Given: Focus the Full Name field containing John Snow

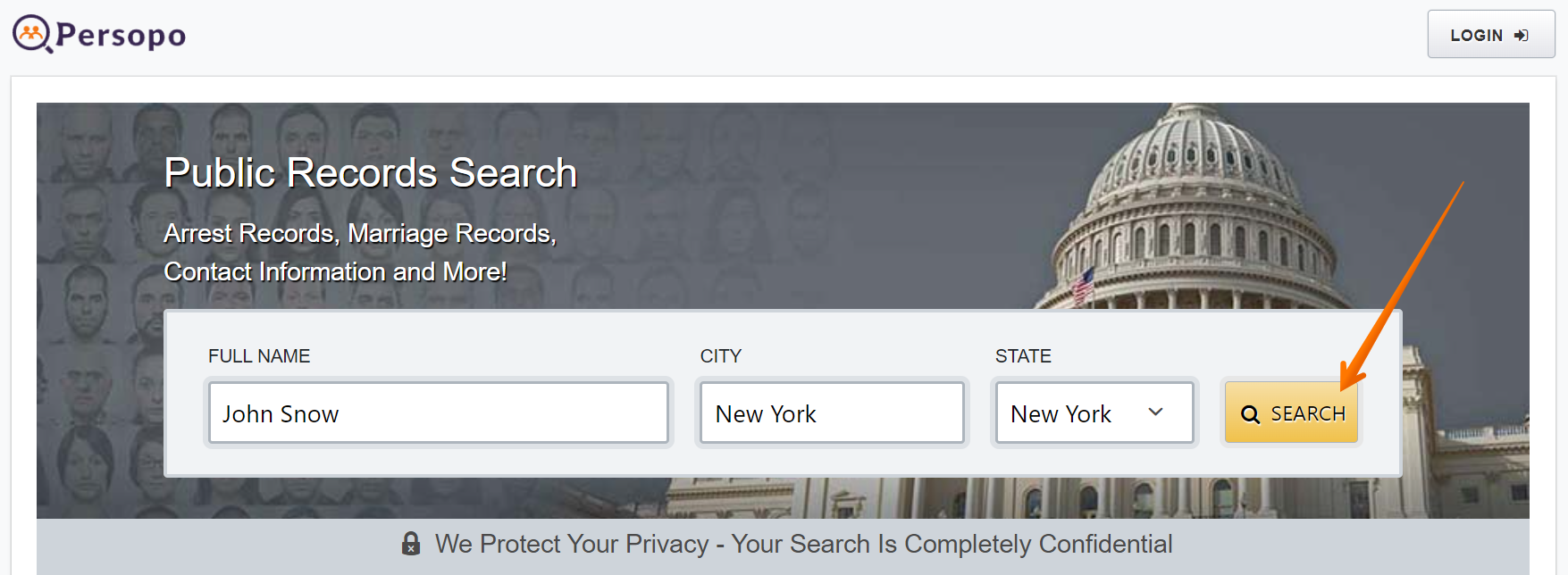Looking at the screenshot, I should [438, 412].
